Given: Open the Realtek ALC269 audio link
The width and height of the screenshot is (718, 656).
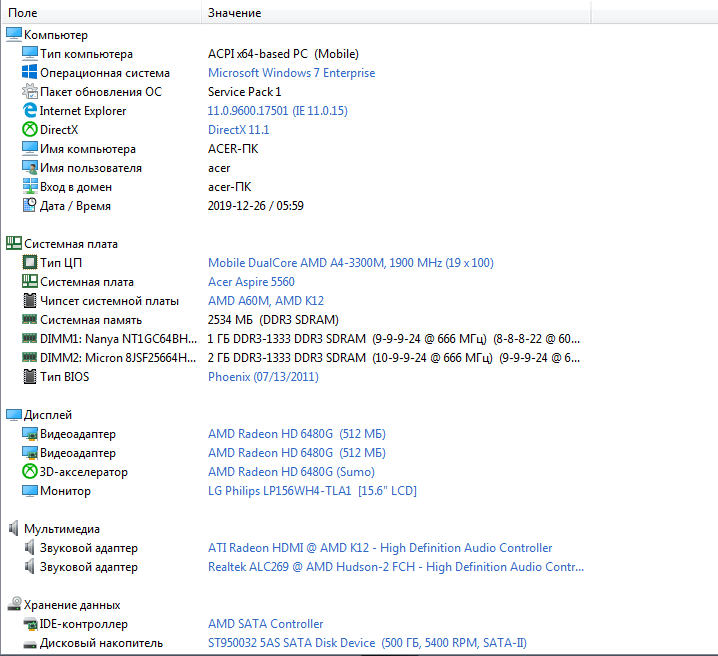Looking at the screenshot, I should (x=396, y=567).
